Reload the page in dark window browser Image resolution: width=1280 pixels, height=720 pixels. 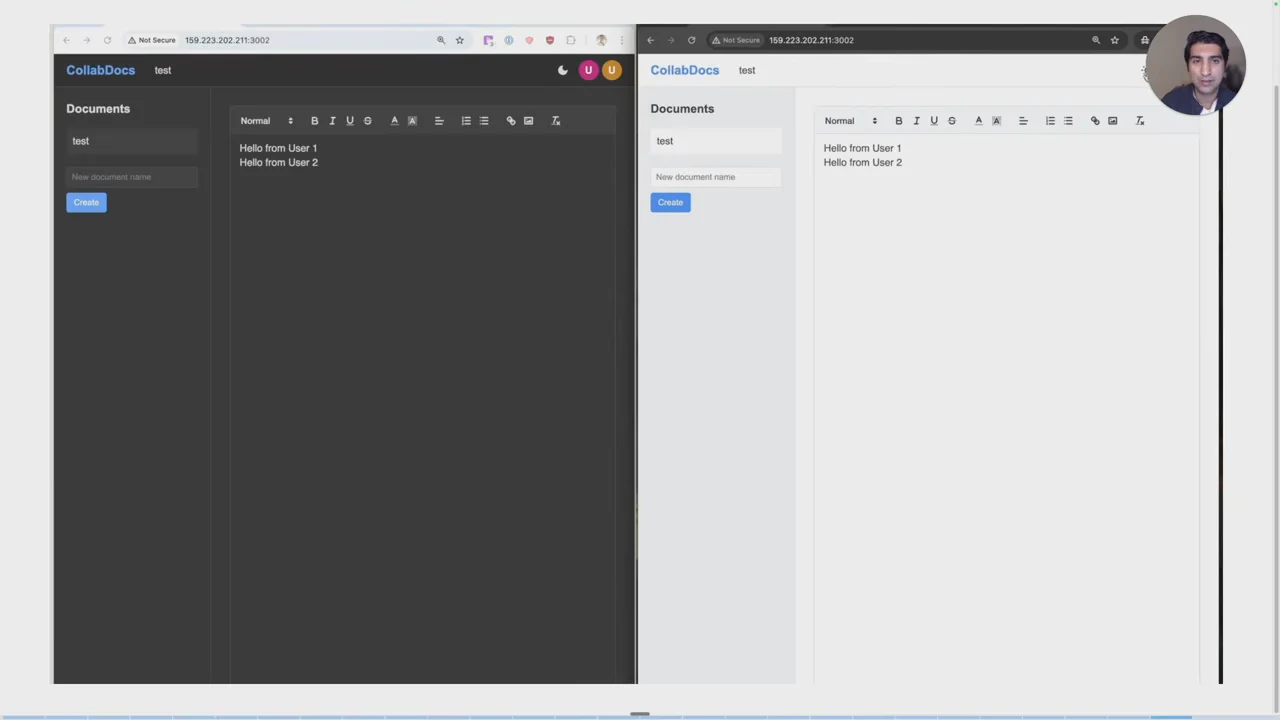pyautogui.click(x=107, y=40)
